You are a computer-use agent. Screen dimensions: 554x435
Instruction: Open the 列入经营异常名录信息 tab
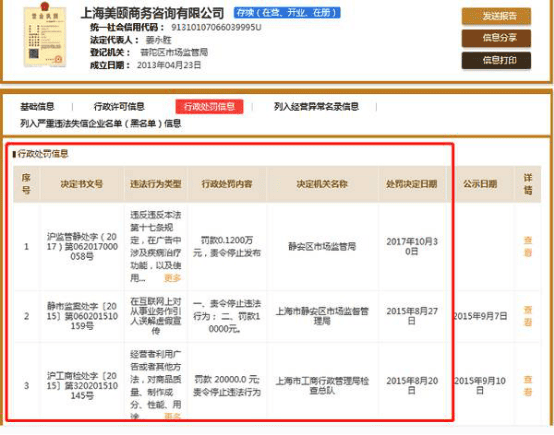point(316,107)
